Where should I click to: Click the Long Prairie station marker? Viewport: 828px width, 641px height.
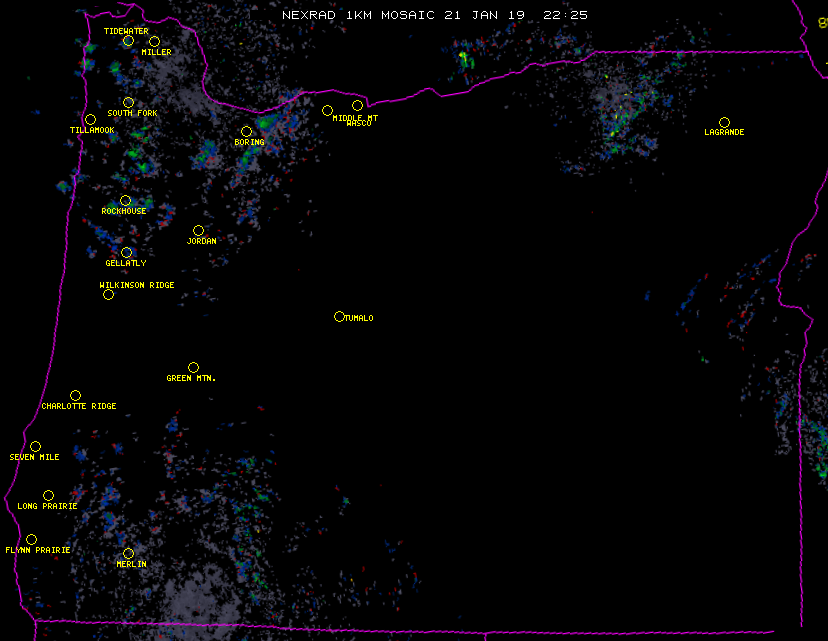click(x=48, y=495)
